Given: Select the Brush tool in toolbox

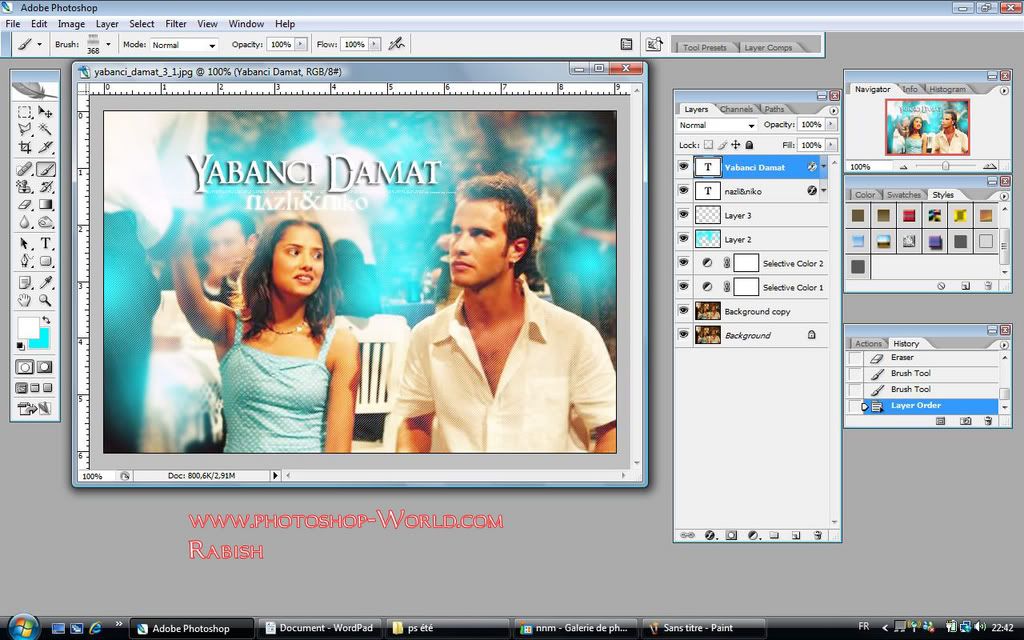Looking at the screenshot, I should tap(45, 169).
